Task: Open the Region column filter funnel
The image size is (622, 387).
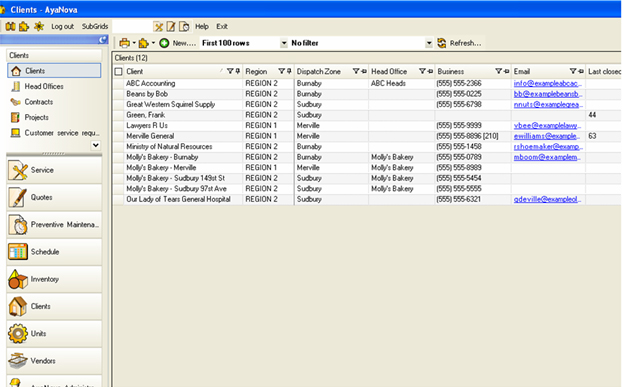Action: point(281,71)
